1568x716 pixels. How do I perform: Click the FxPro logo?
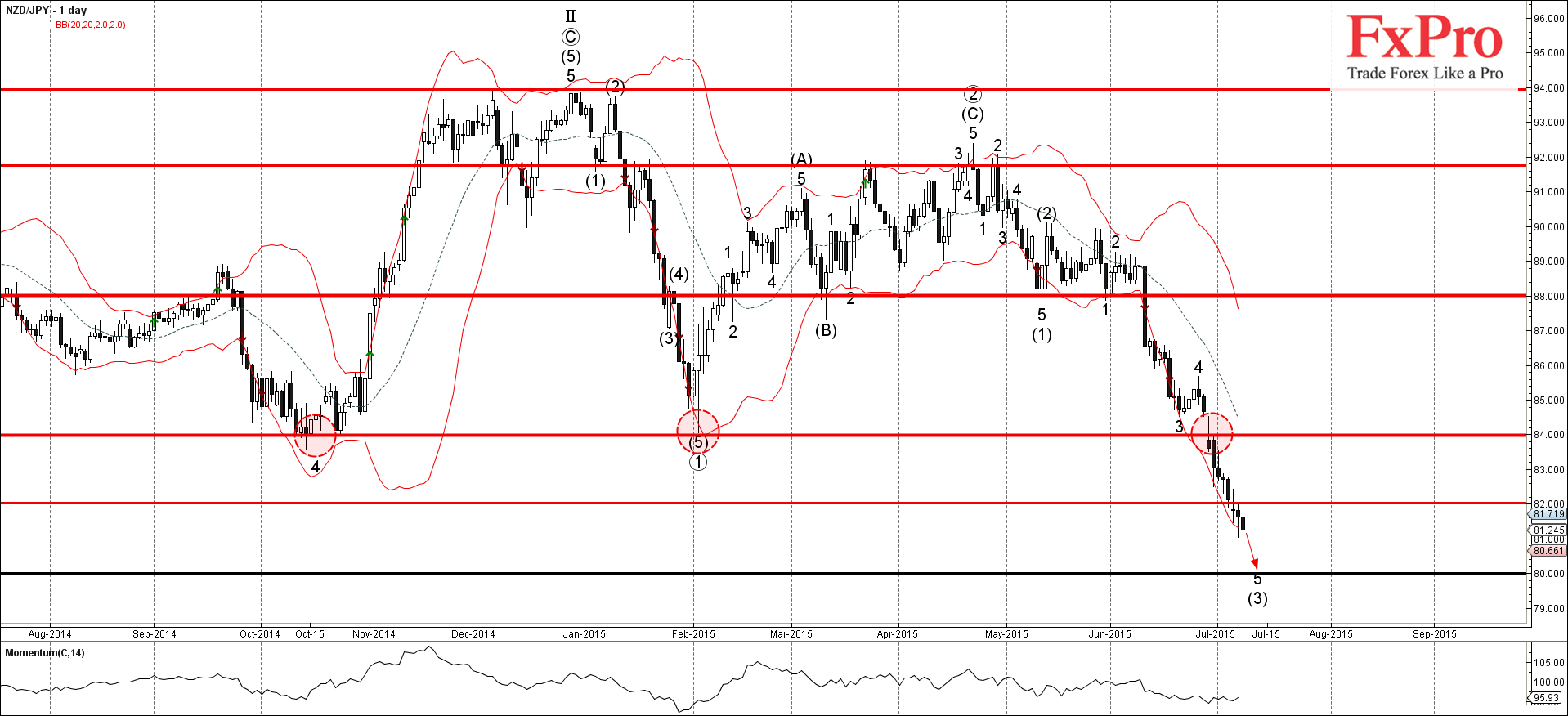pos(1424,38)
